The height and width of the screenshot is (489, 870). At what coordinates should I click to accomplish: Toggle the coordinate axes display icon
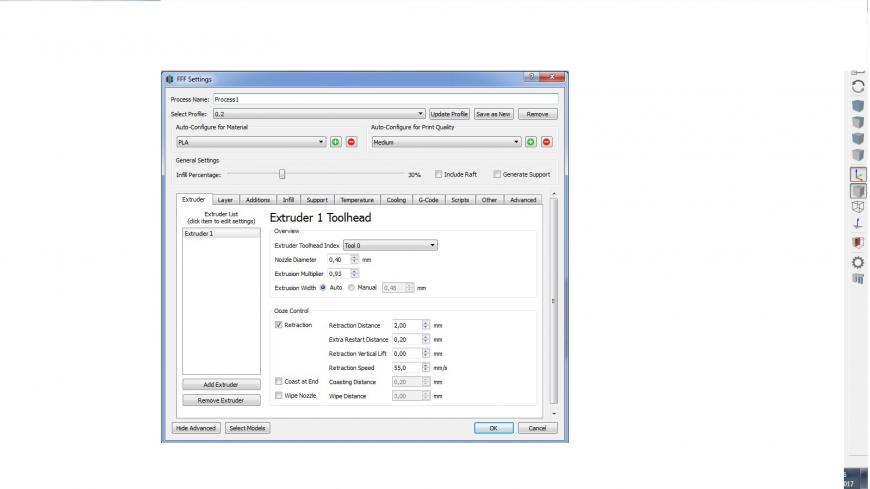point(858,174)
